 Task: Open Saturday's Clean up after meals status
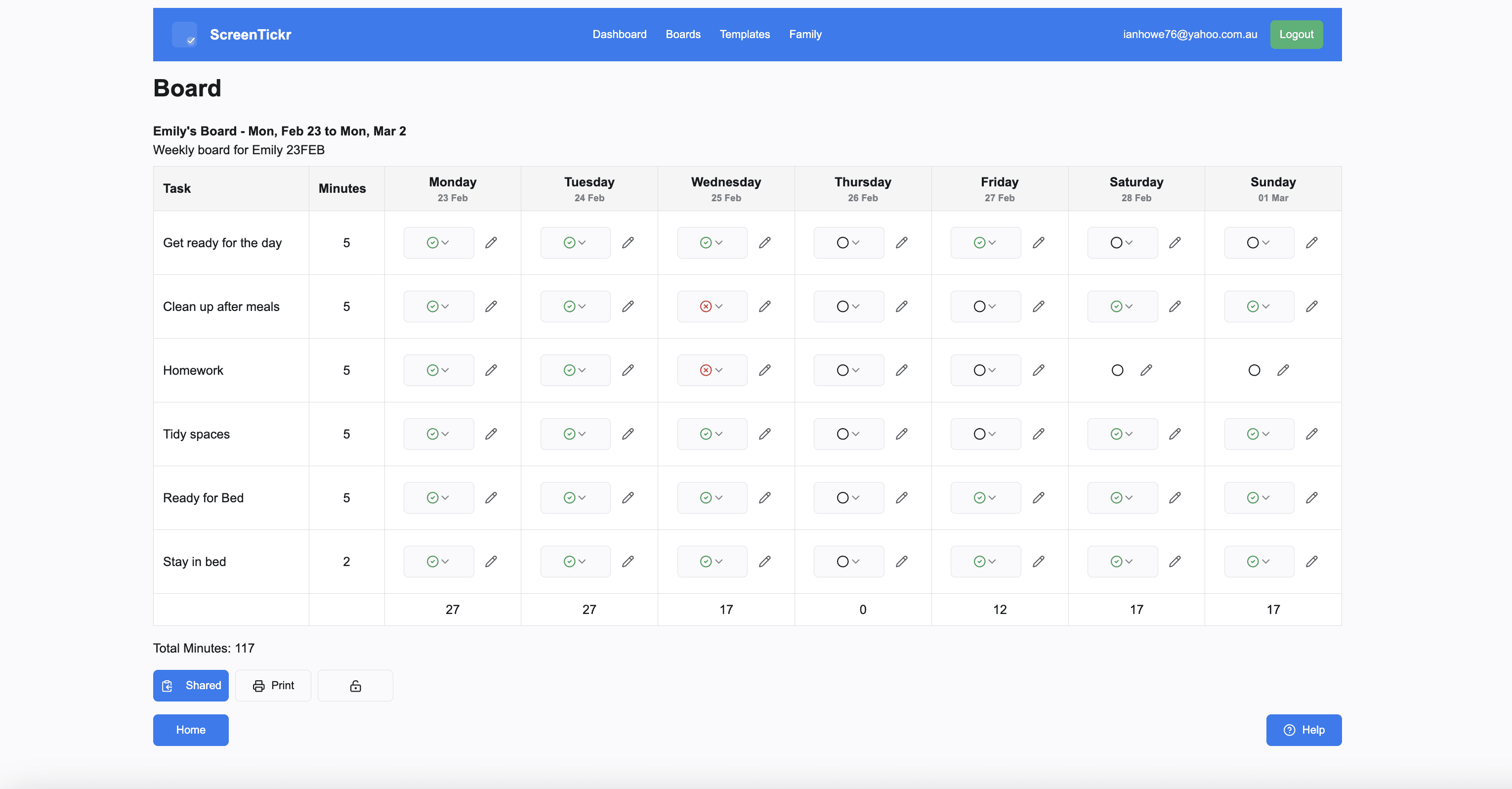tap(1122, 307)
